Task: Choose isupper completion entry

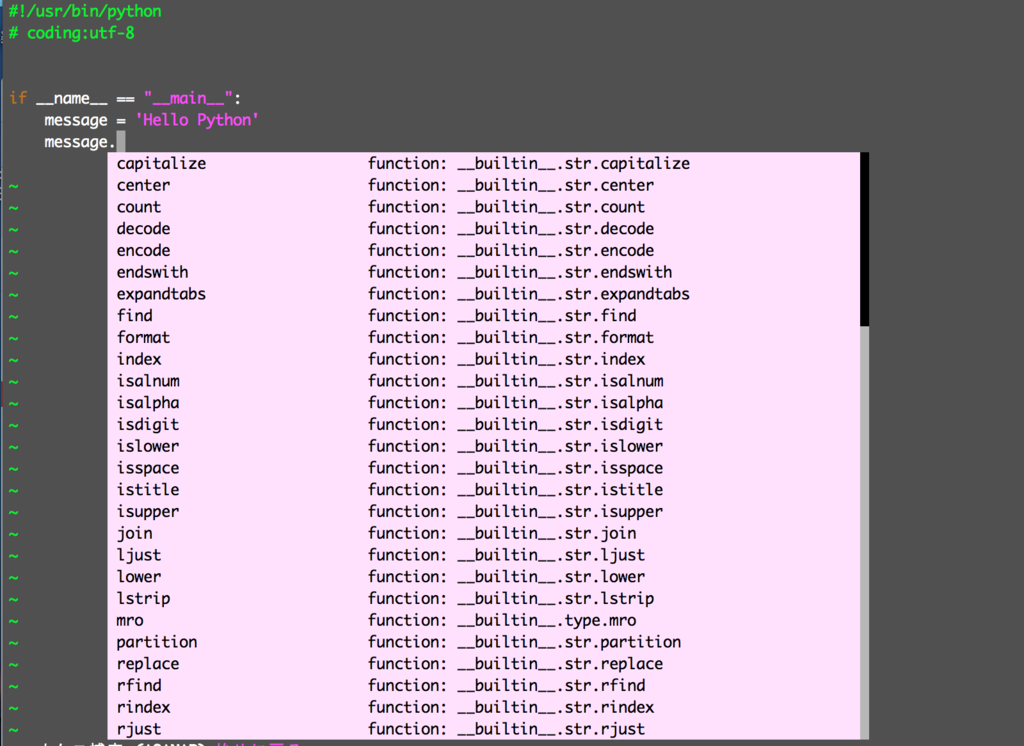Action: click(484, 511)
